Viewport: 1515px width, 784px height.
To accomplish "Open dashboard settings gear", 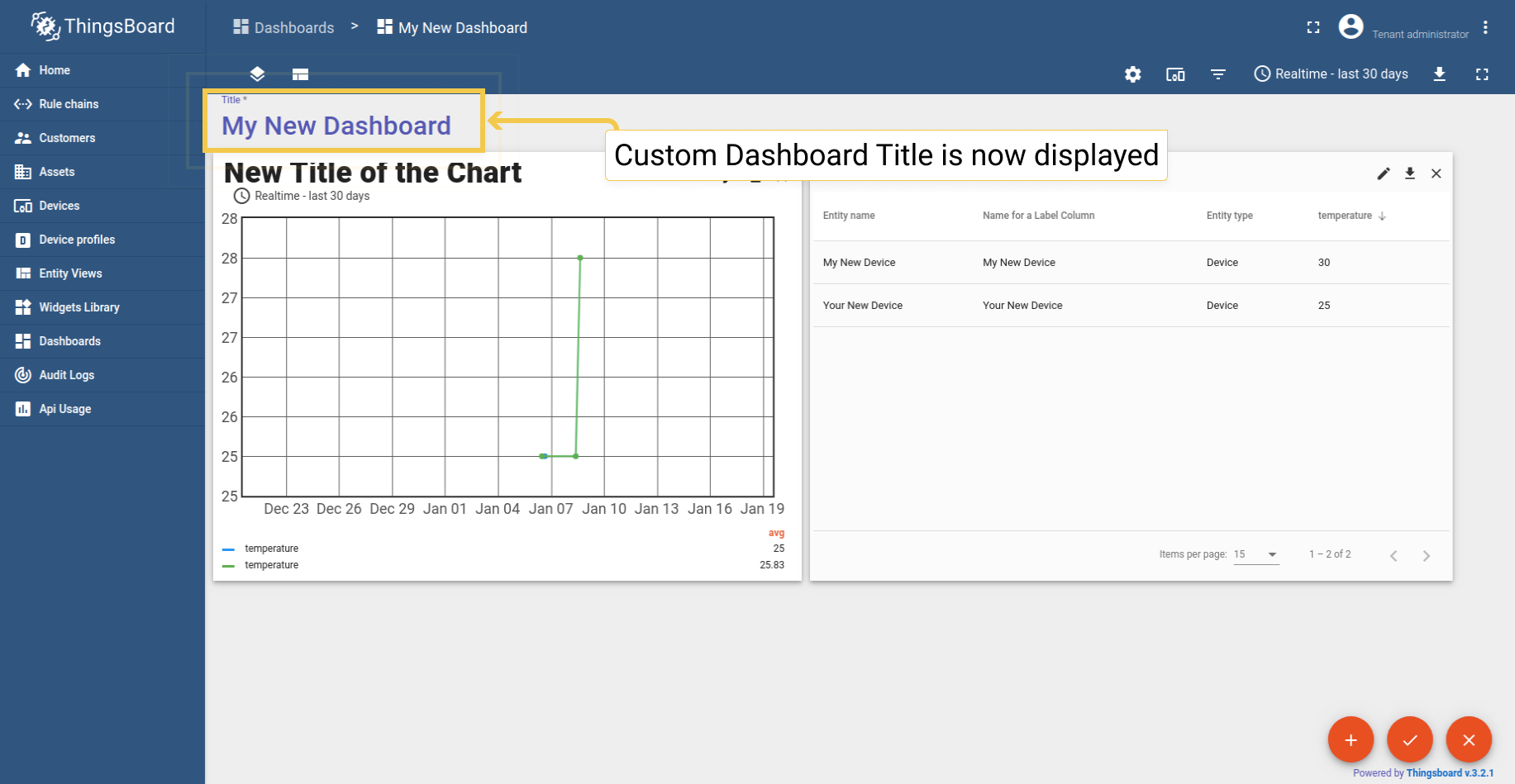I will coord(1132,74).
